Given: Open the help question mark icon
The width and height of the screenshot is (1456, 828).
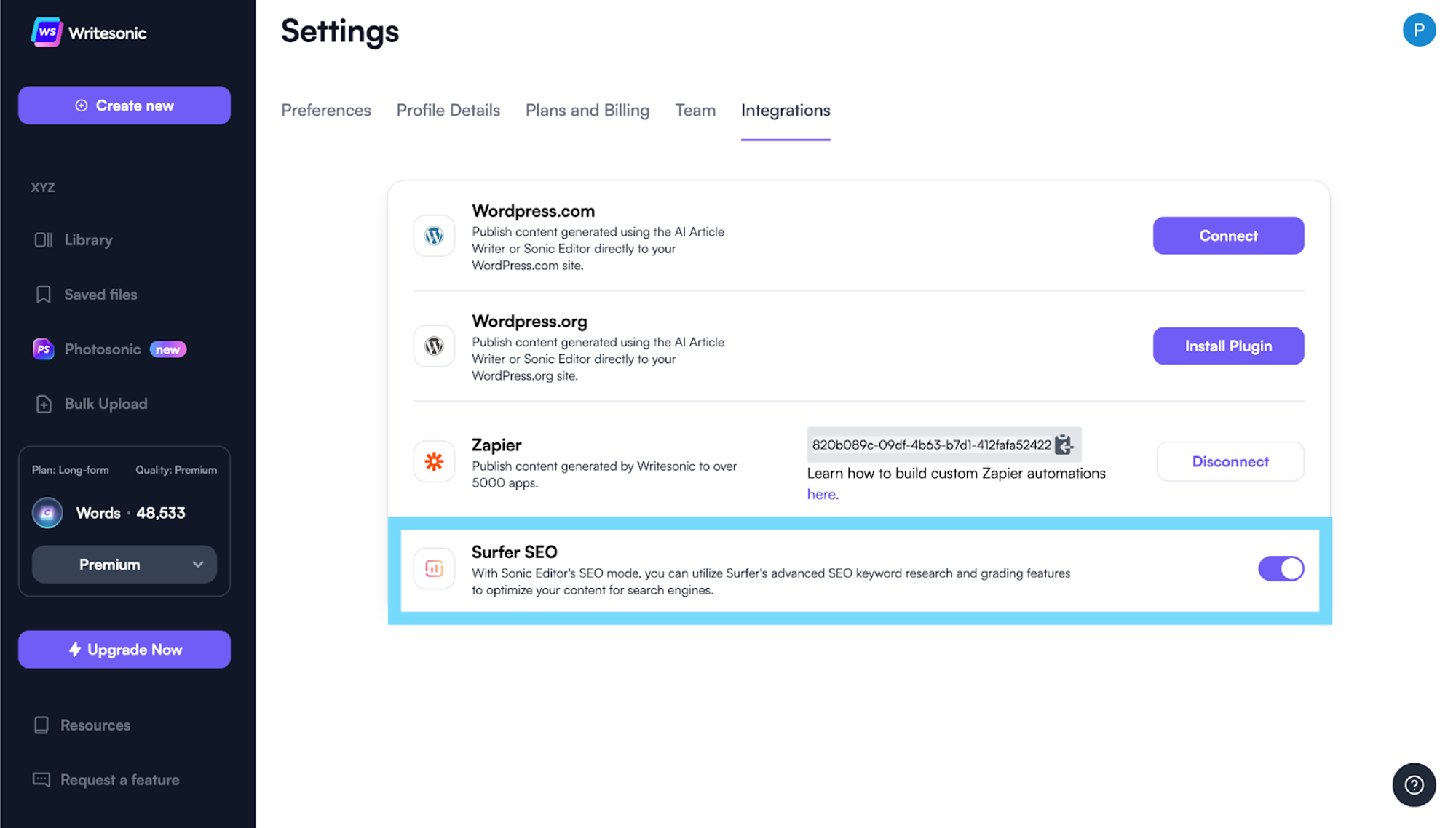Looking at the screenshot, I should 1414,784.
